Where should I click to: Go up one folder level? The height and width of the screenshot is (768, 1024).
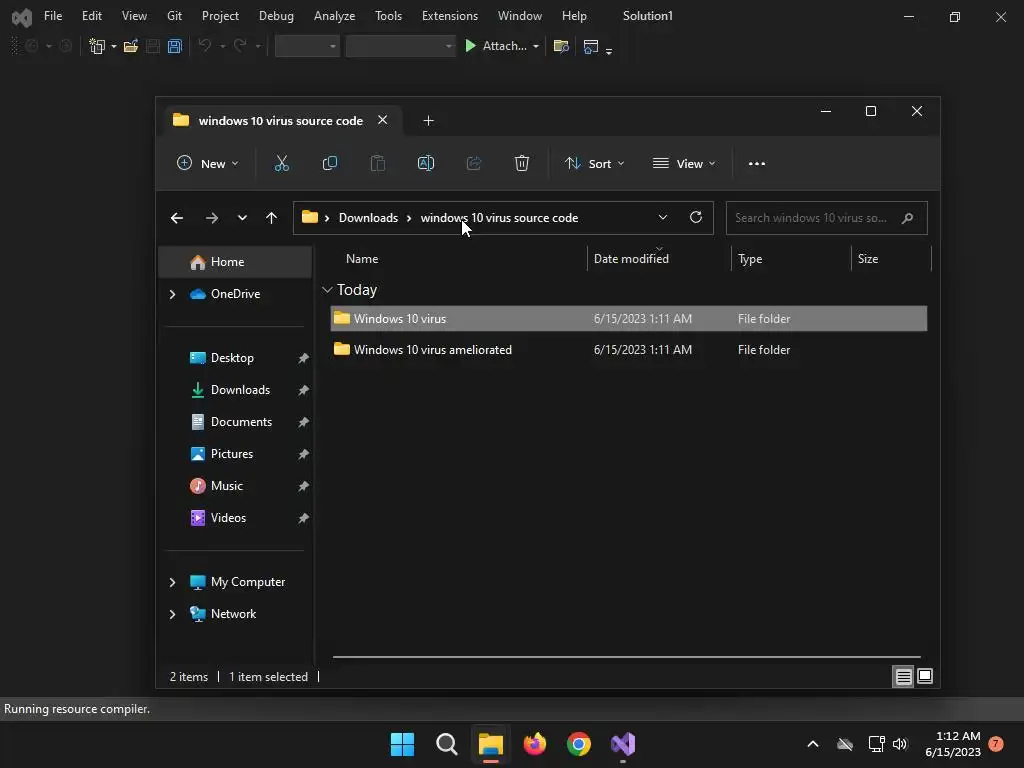(272, 218)
